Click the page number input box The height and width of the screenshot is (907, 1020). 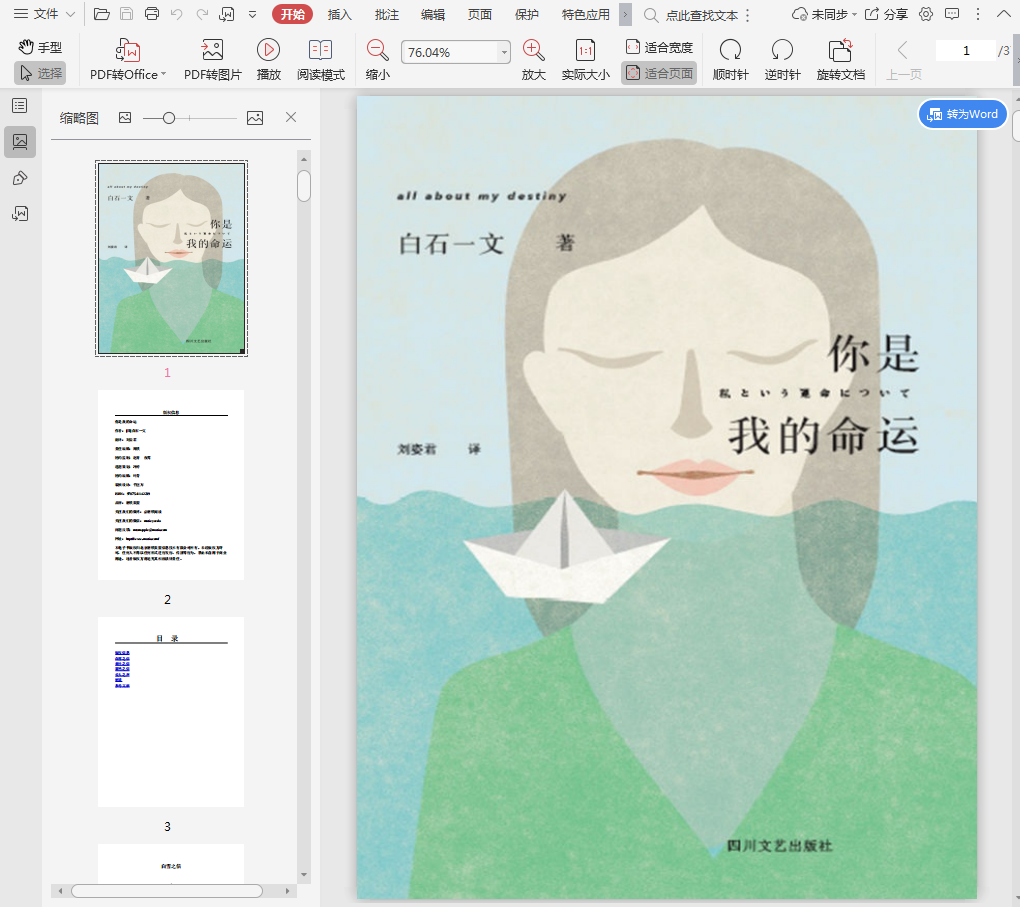pyautogui.click(x=965, y=50)
